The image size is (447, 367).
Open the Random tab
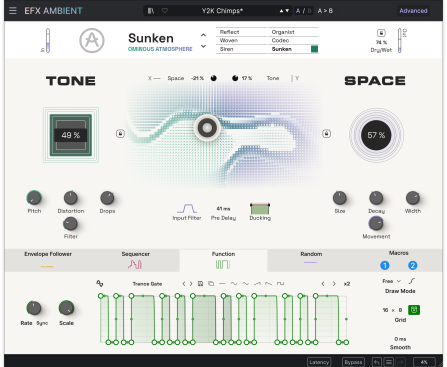pyautogui.click(x=311, y=260)
